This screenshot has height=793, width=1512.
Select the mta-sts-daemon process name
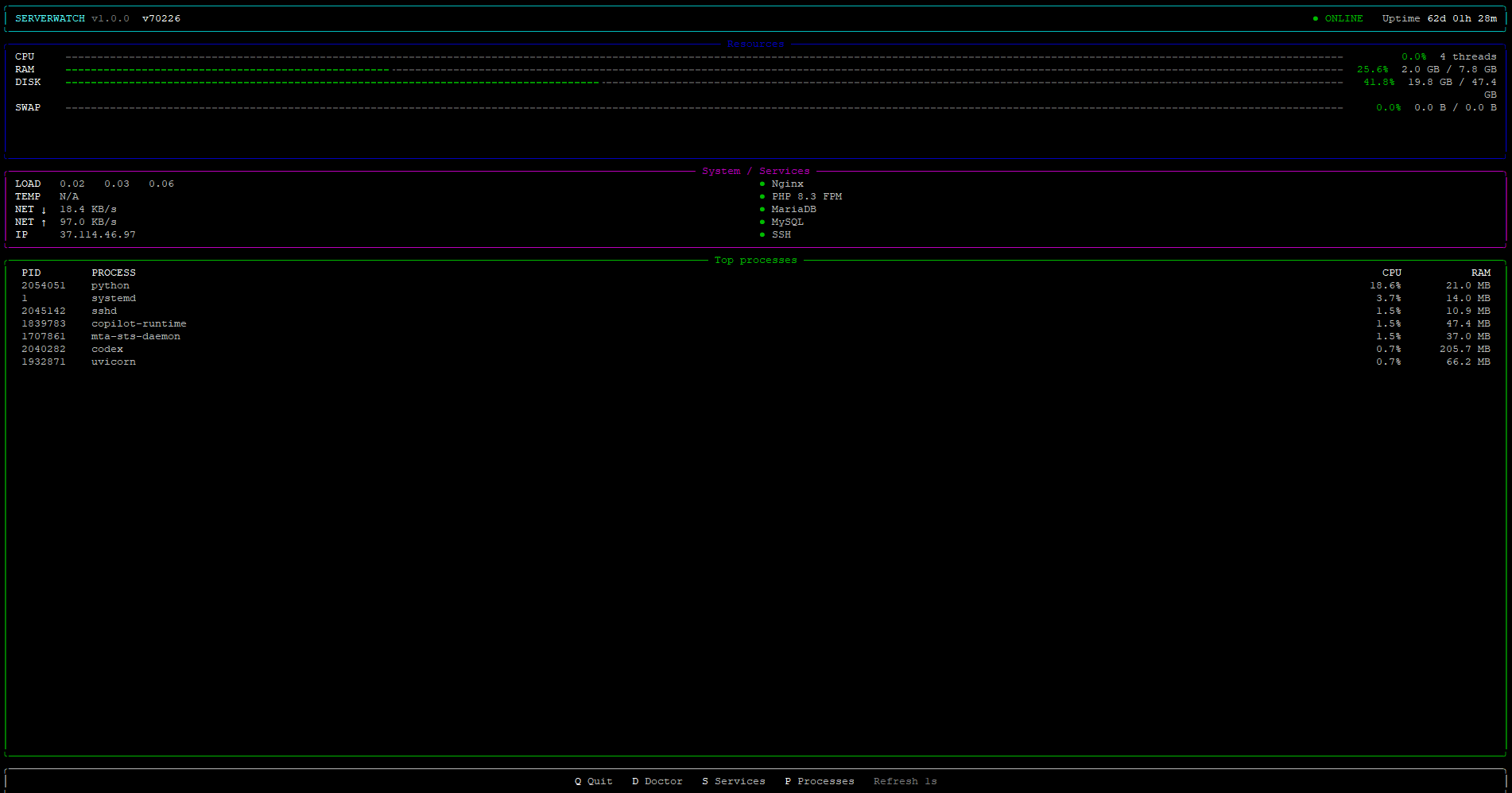[x=136, y=336]
